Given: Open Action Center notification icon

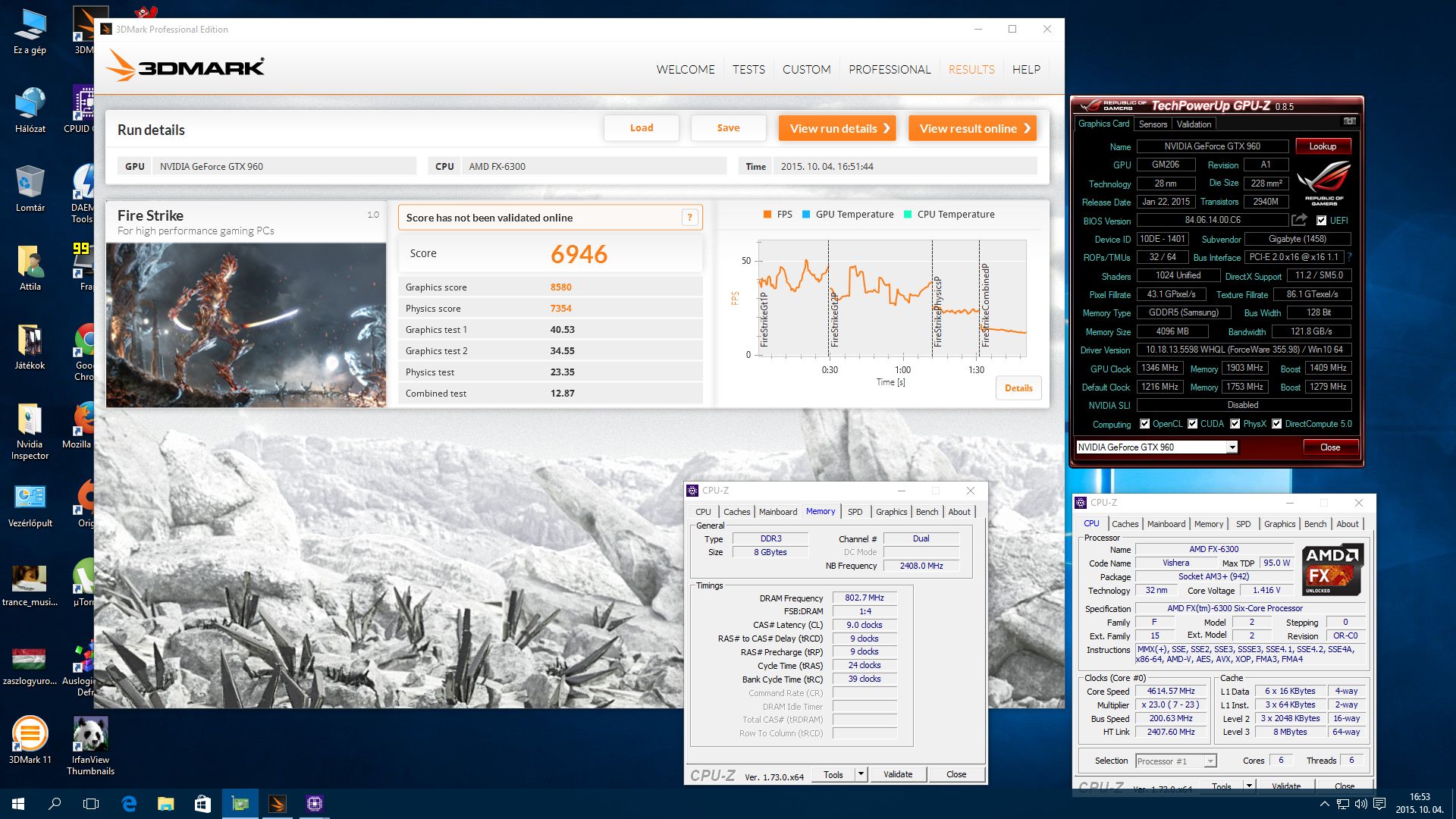Looking at the screenshot, I should point(1380,804).
